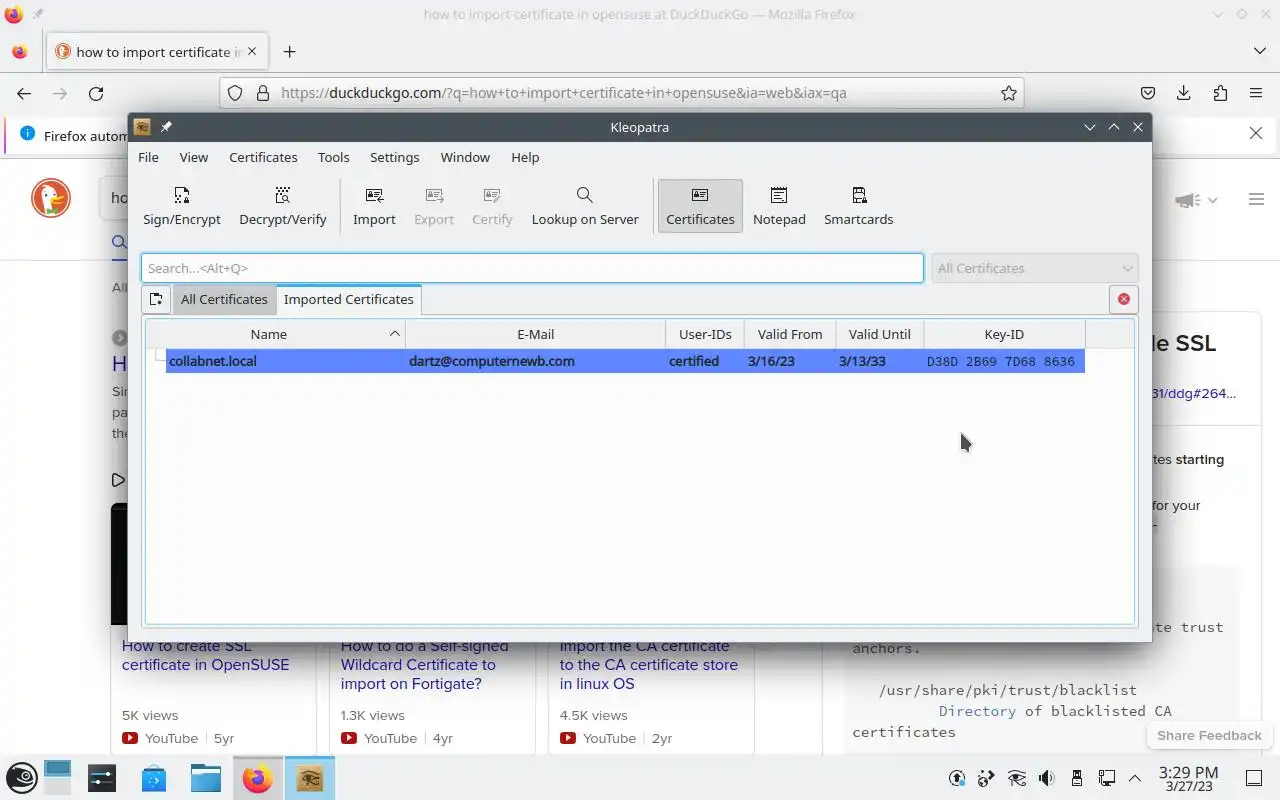
Task: Click the shield tracking protection icon
Action: point(235,93)
